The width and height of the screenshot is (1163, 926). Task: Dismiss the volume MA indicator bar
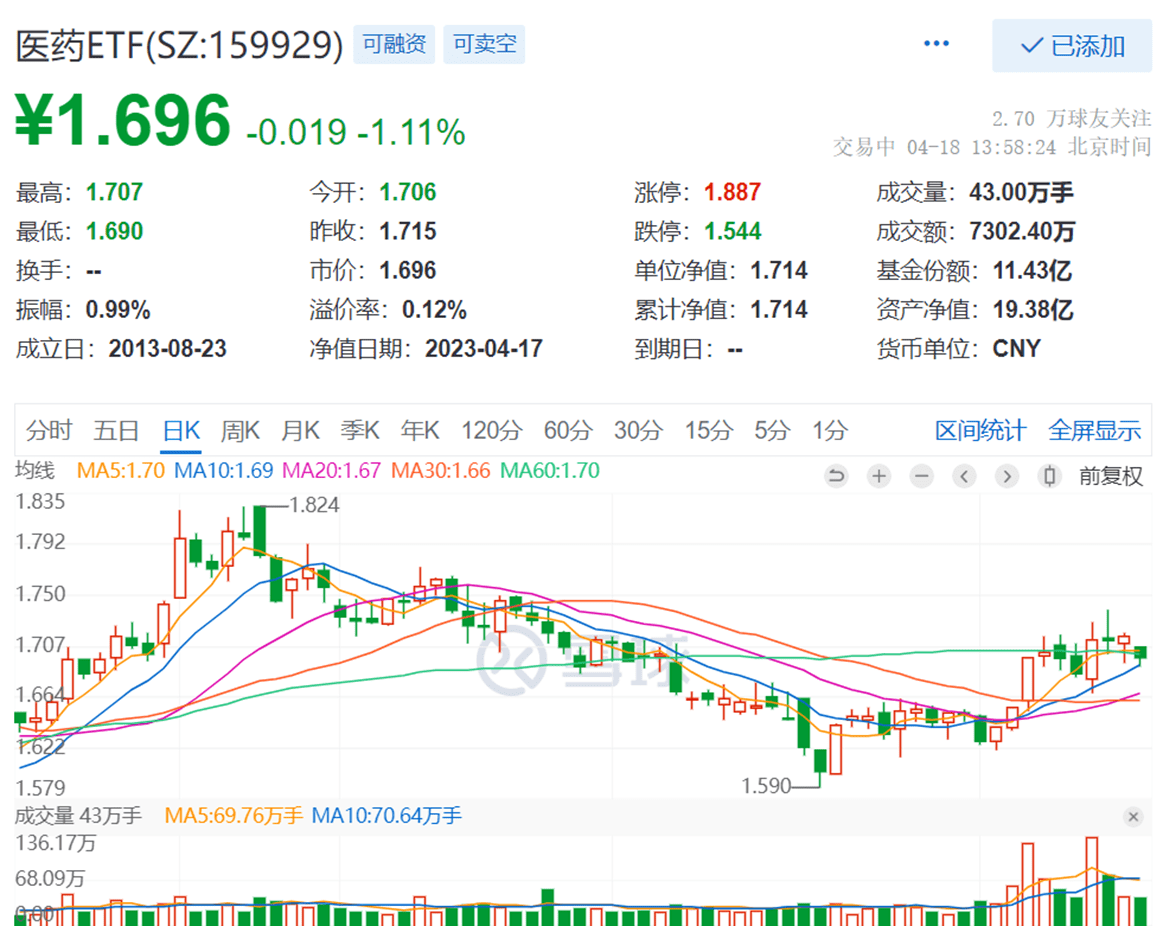click(1135, 817)
